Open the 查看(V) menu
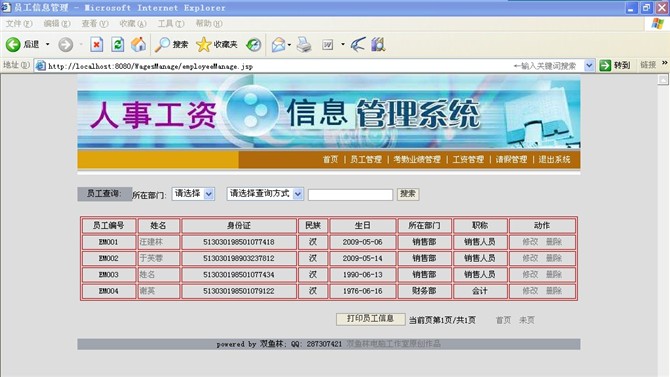This screenshot has height=377, width=670. [95, 24]
